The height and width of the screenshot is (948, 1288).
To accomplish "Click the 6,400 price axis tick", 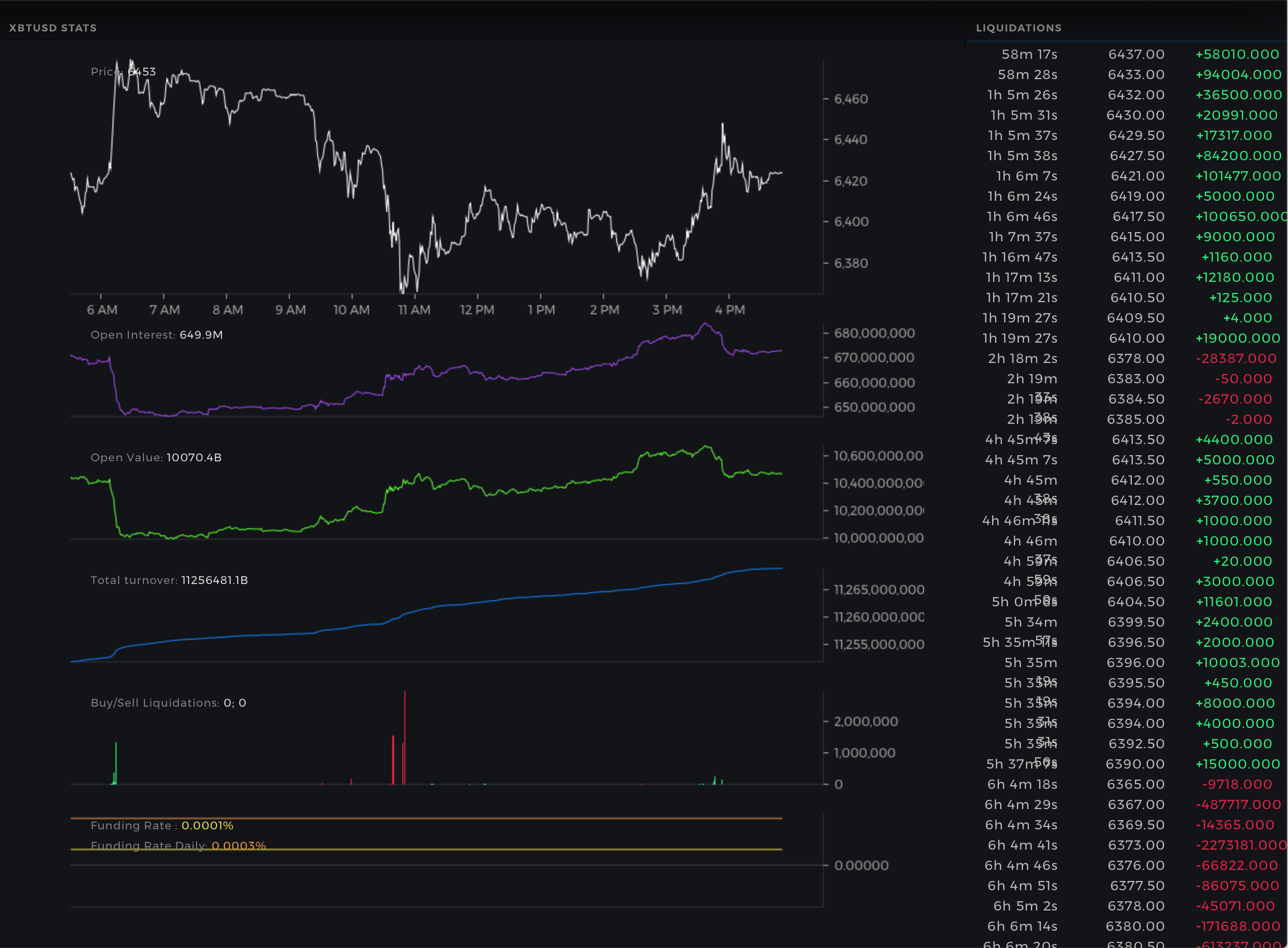I will coord(851,222).
